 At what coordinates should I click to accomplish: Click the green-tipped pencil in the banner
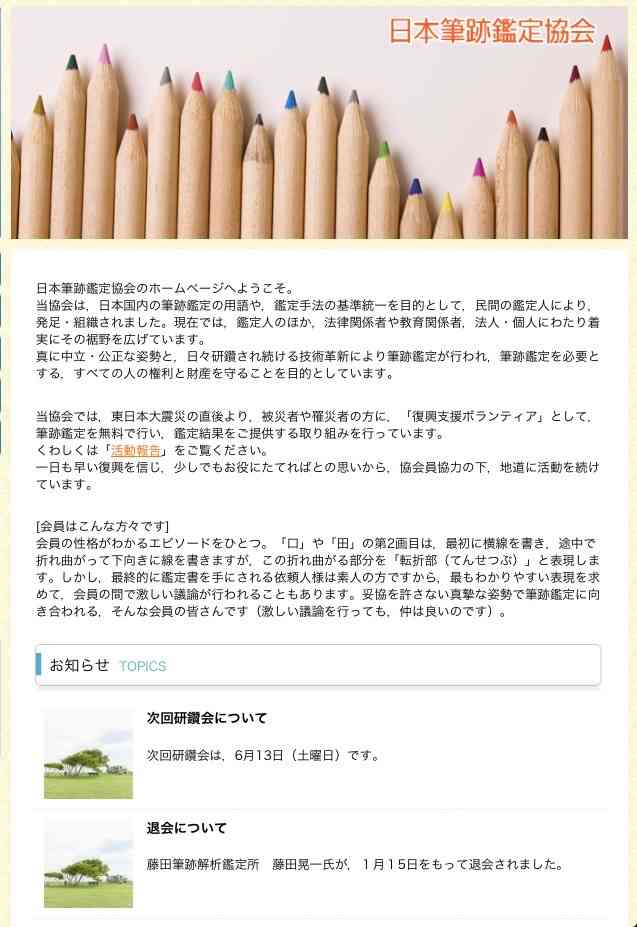point(384,190)
